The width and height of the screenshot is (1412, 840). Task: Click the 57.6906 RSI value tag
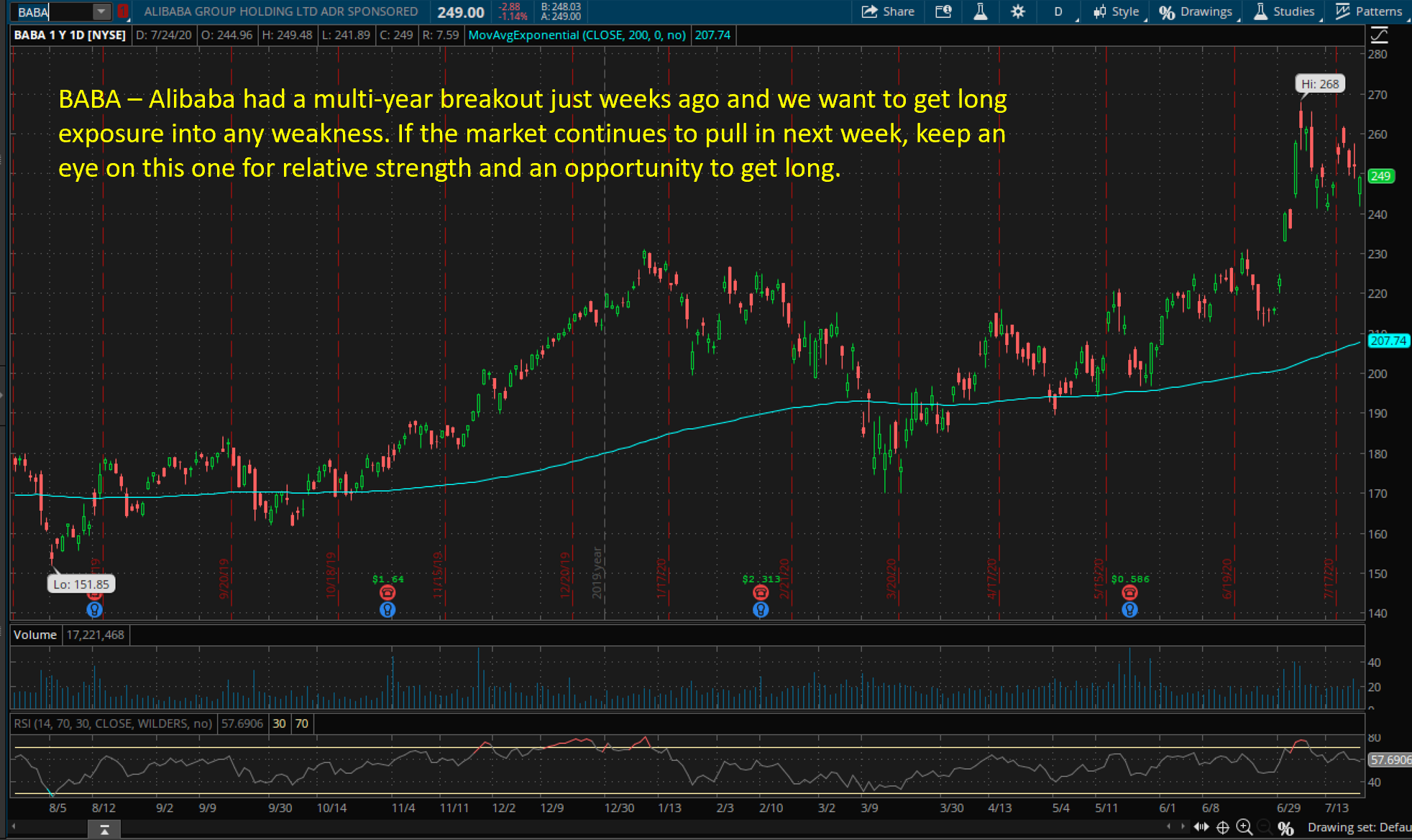(1390, 760)
